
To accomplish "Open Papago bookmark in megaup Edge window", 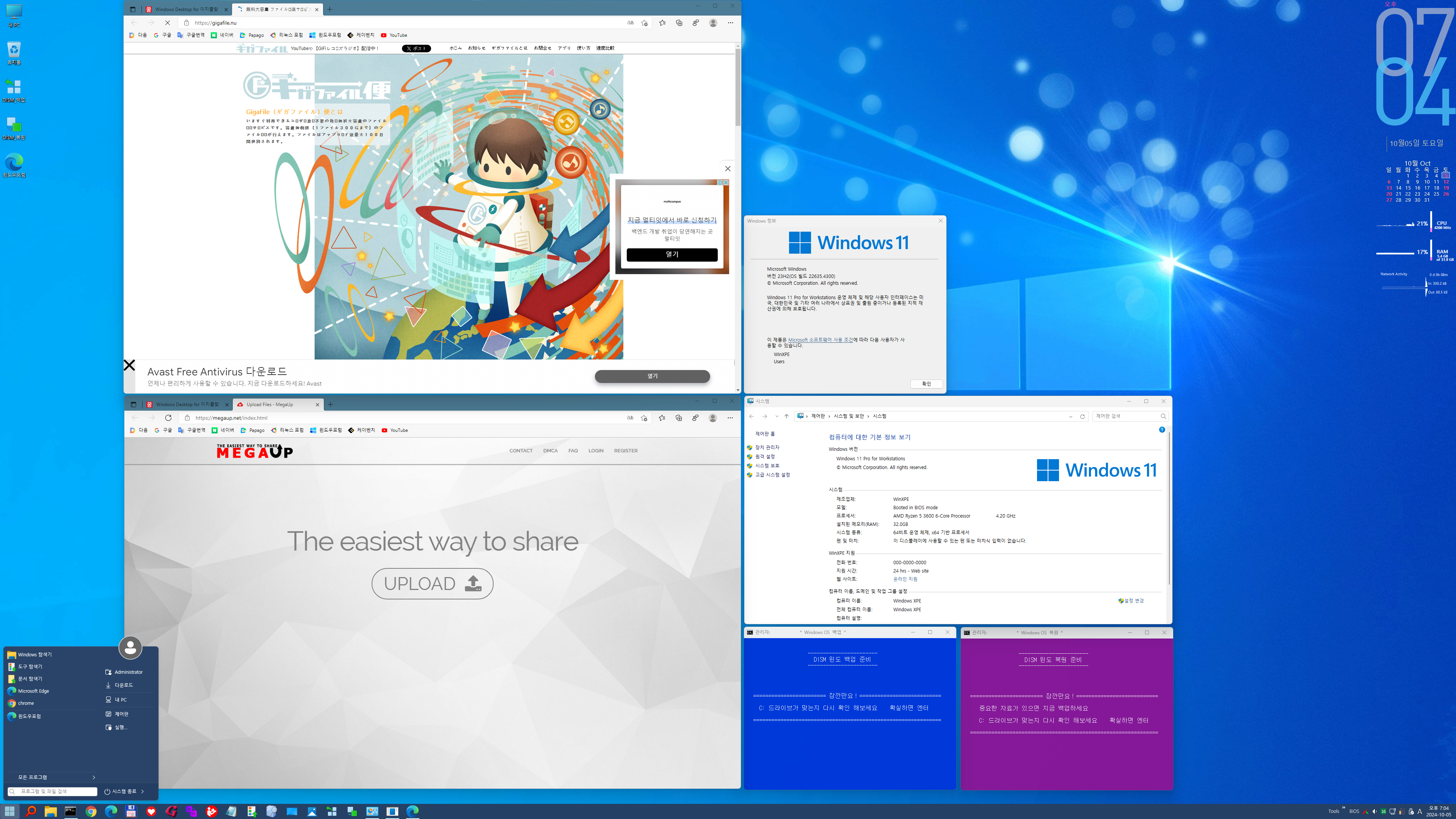I will pos(252,430).
